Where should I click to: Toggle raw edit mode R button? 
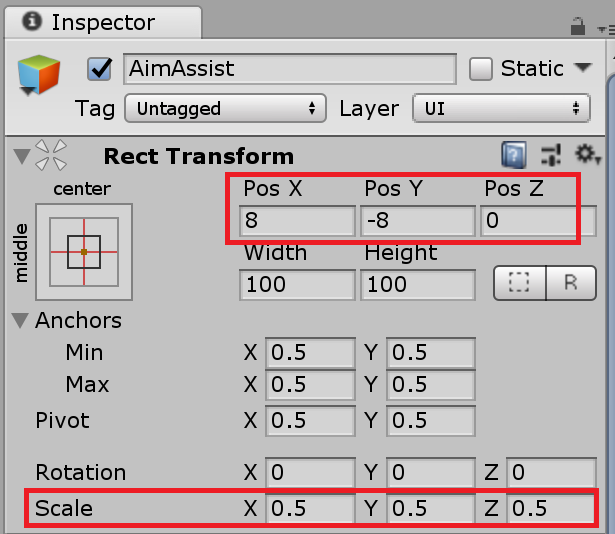click(x=571, y=283)
